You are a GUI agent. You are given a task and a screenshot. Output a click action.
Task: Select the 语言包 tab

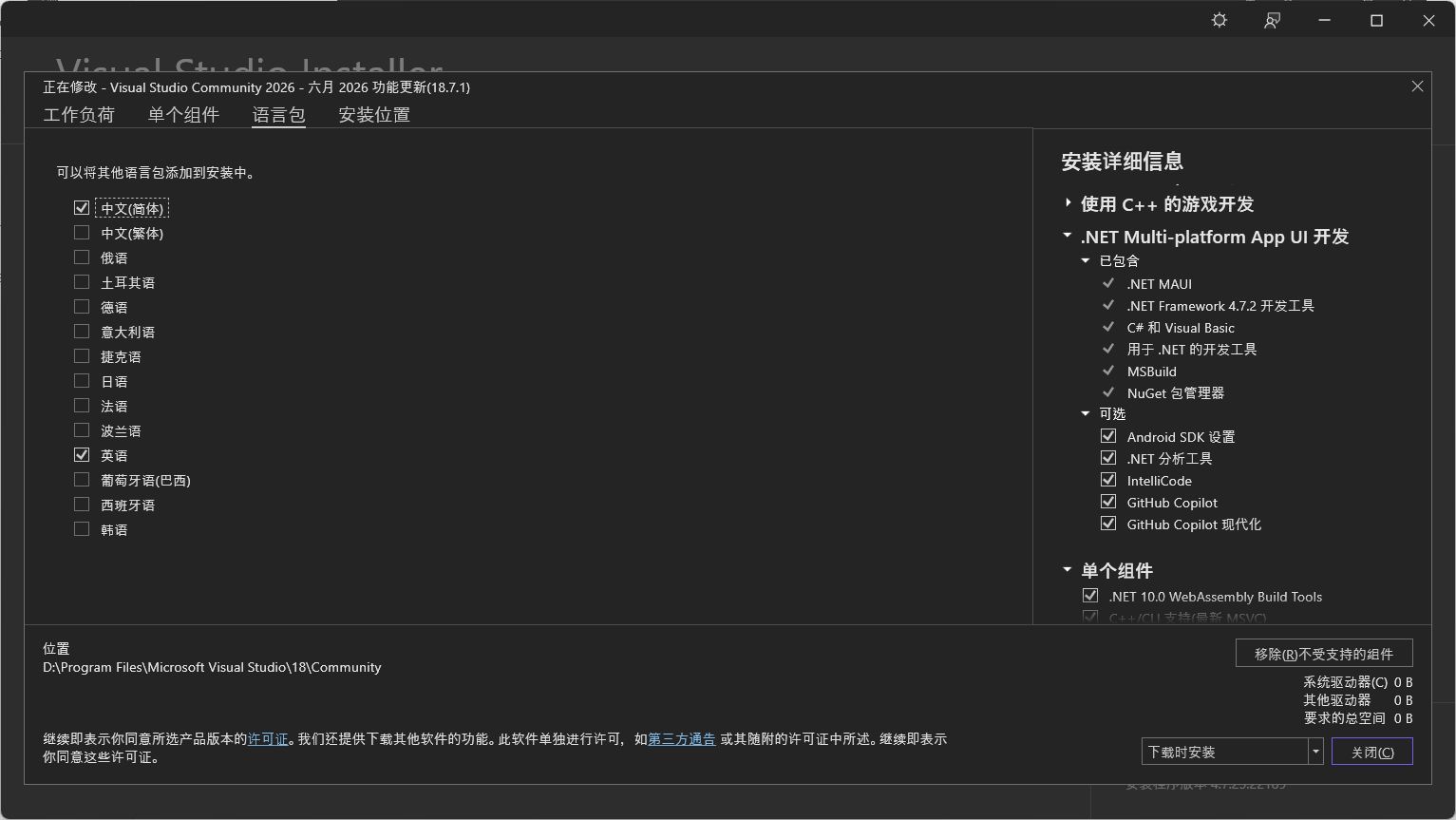278,115
